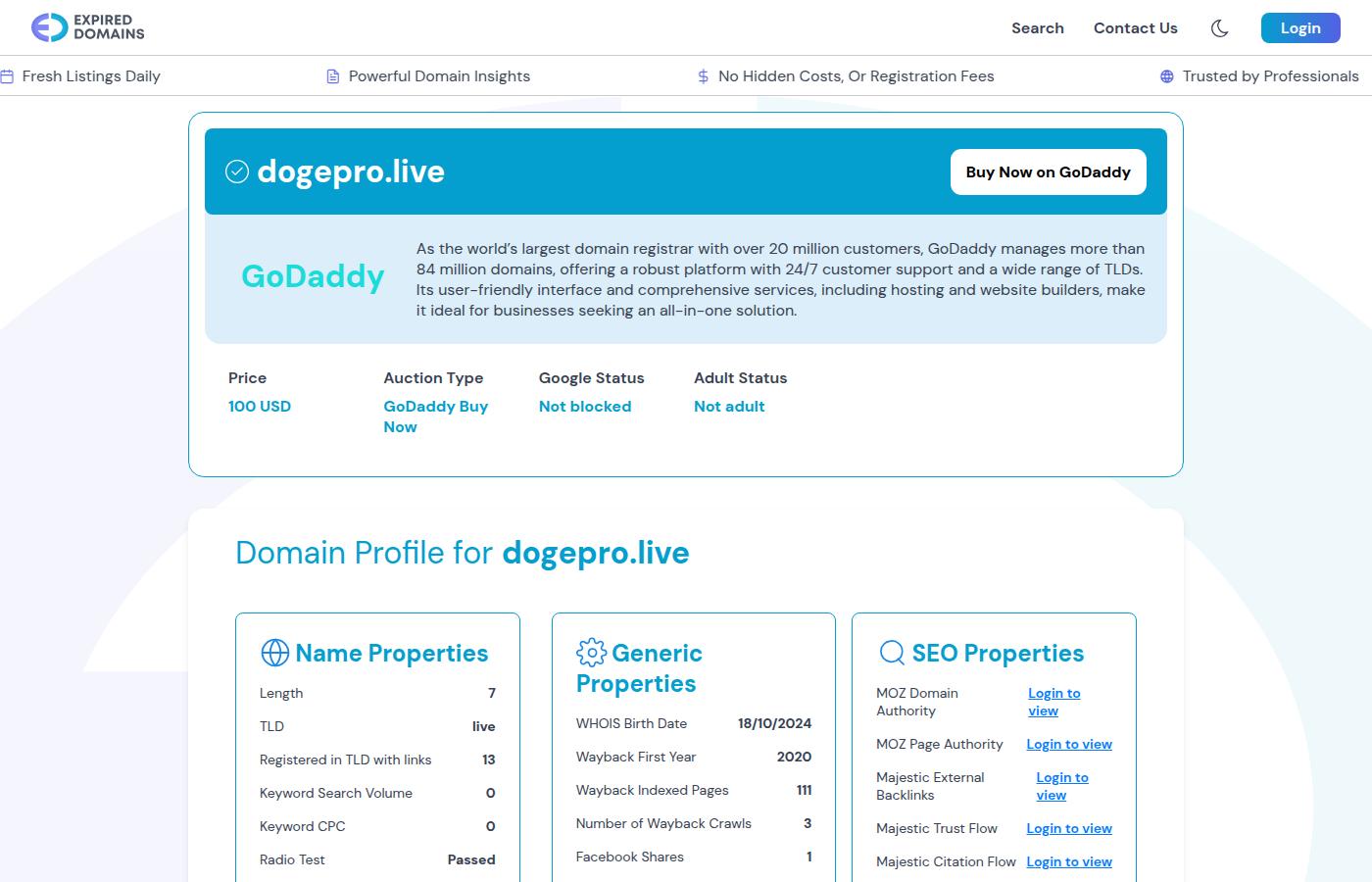Click the Wayback First Year value 2020
The height and width of the screenshot is (882, 1372).
[x=794, y=758]
